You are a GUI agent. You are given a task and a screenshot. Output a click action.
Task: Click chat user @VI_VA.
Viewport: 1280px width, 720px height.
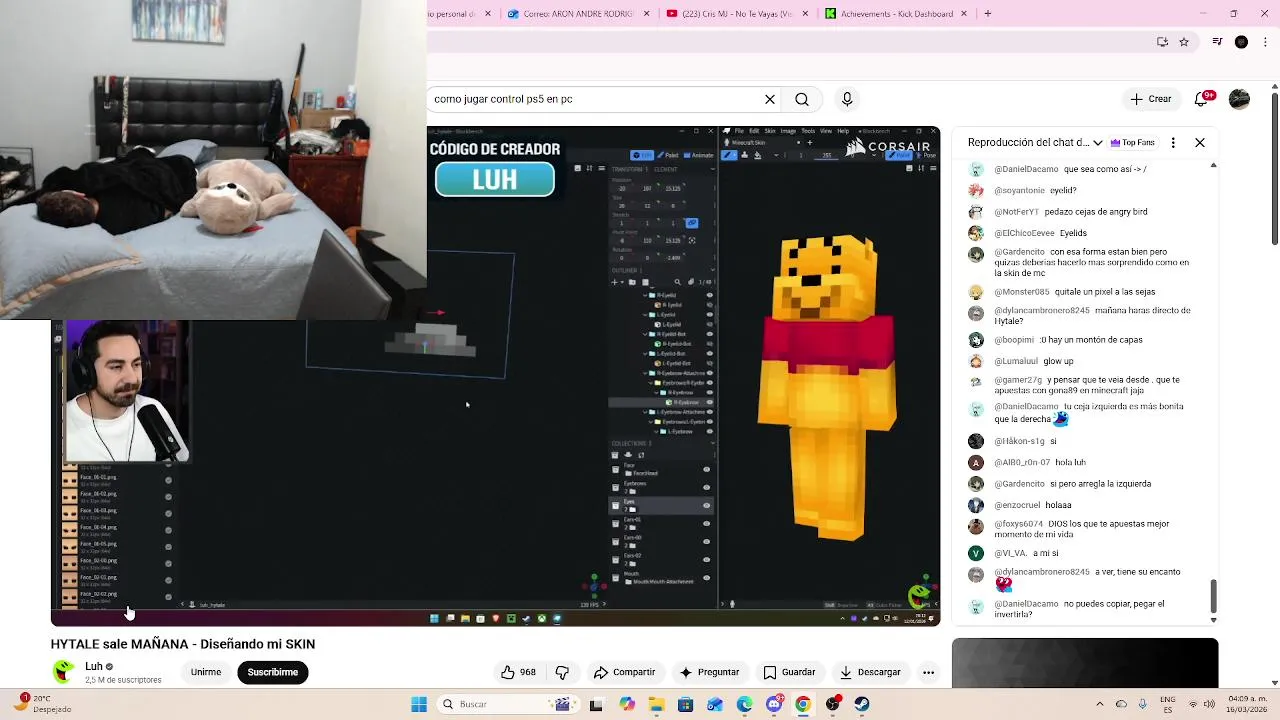coord(1010,553)
